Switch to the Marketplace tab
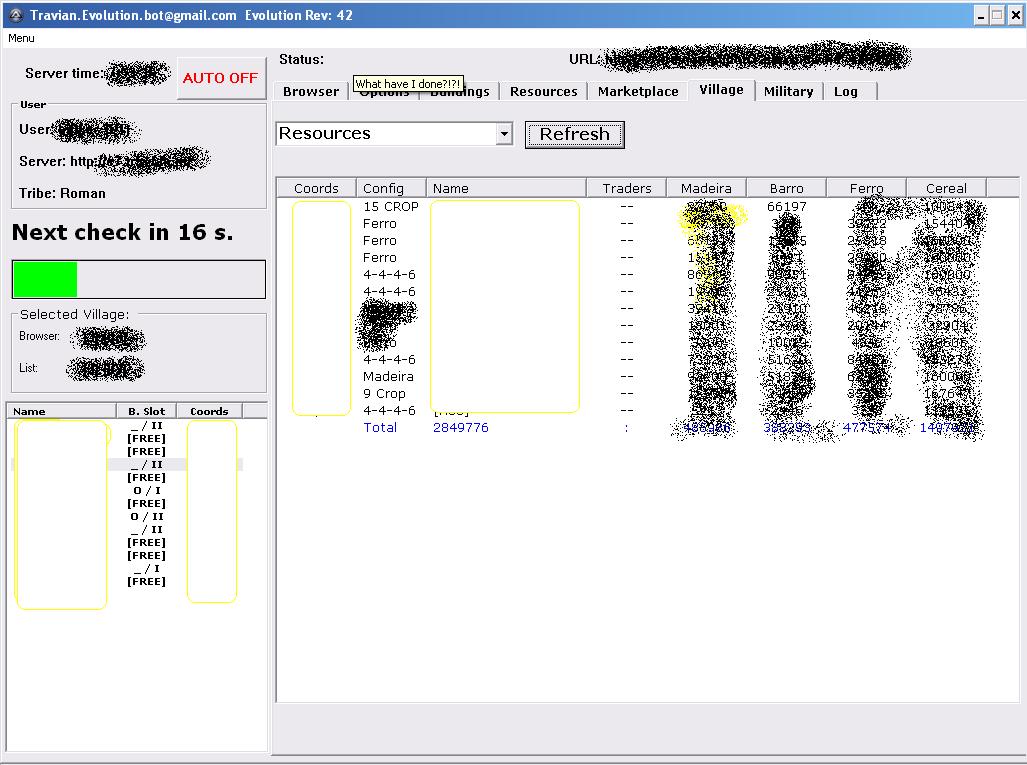The width and height of the screenshot is (1027, 765). point(638,91)
